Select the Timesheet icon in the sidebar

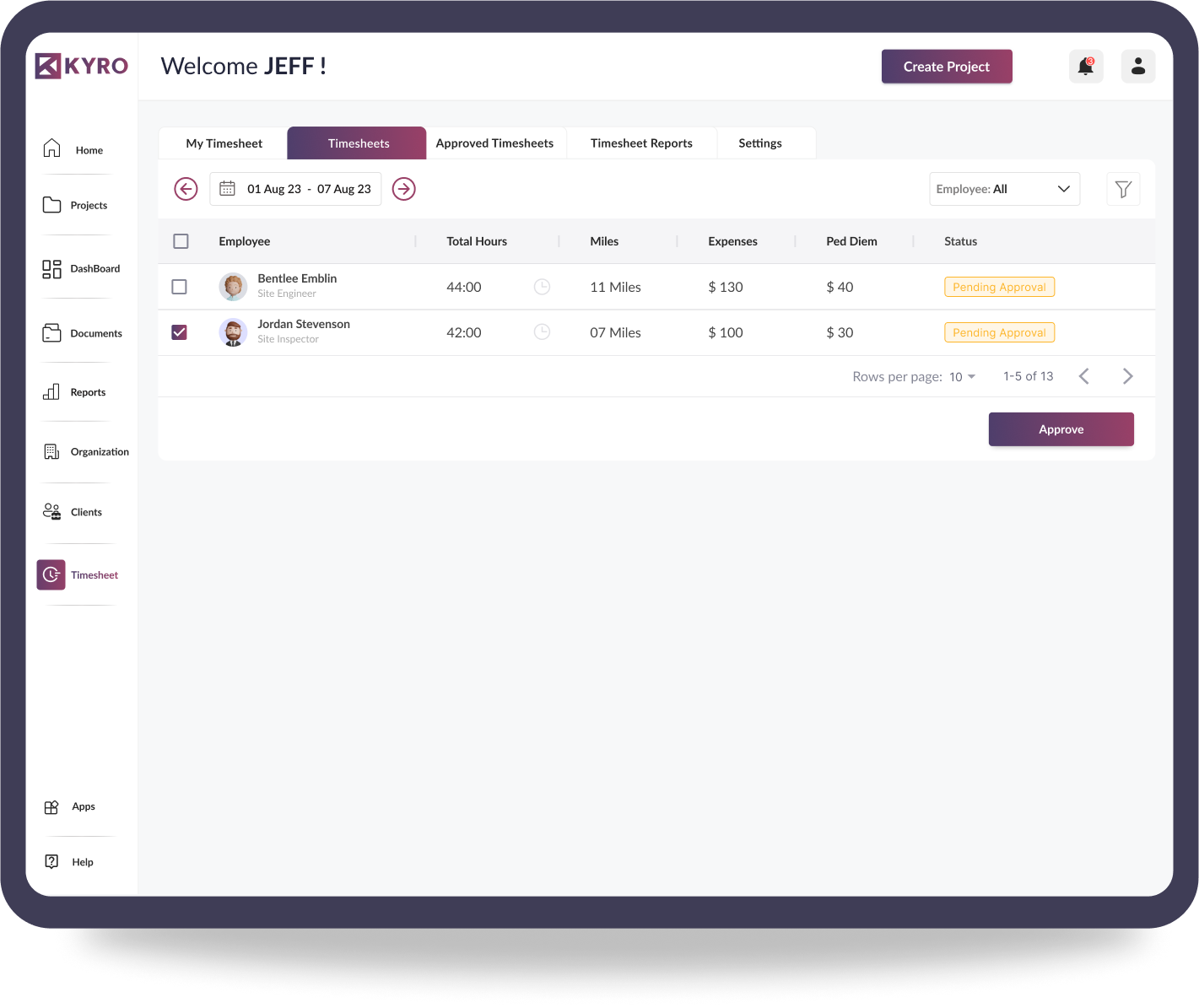tap(51, 574)
